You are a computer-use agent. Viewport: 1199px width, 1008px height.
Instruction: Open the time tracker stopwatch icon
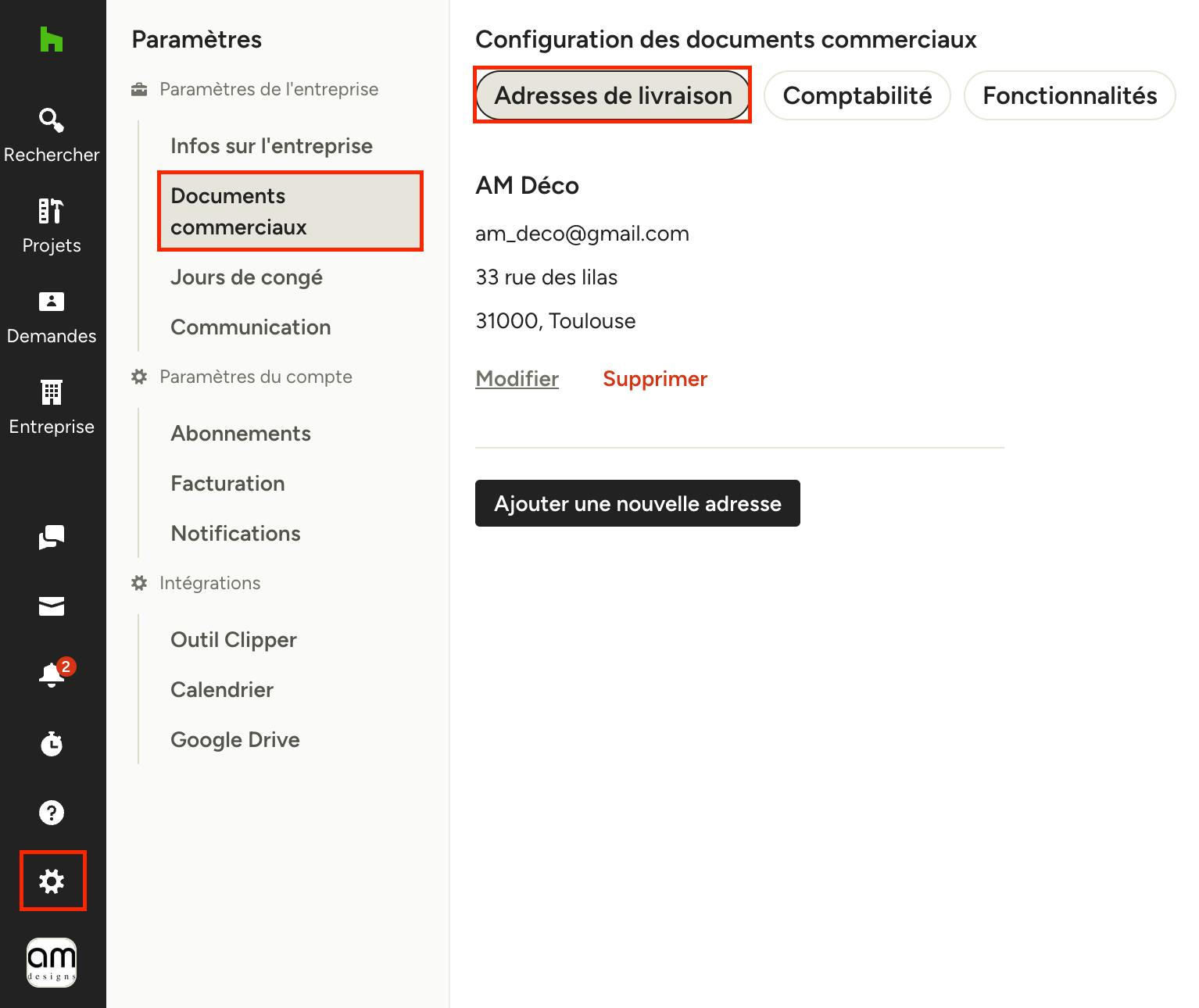coord(52,743)
